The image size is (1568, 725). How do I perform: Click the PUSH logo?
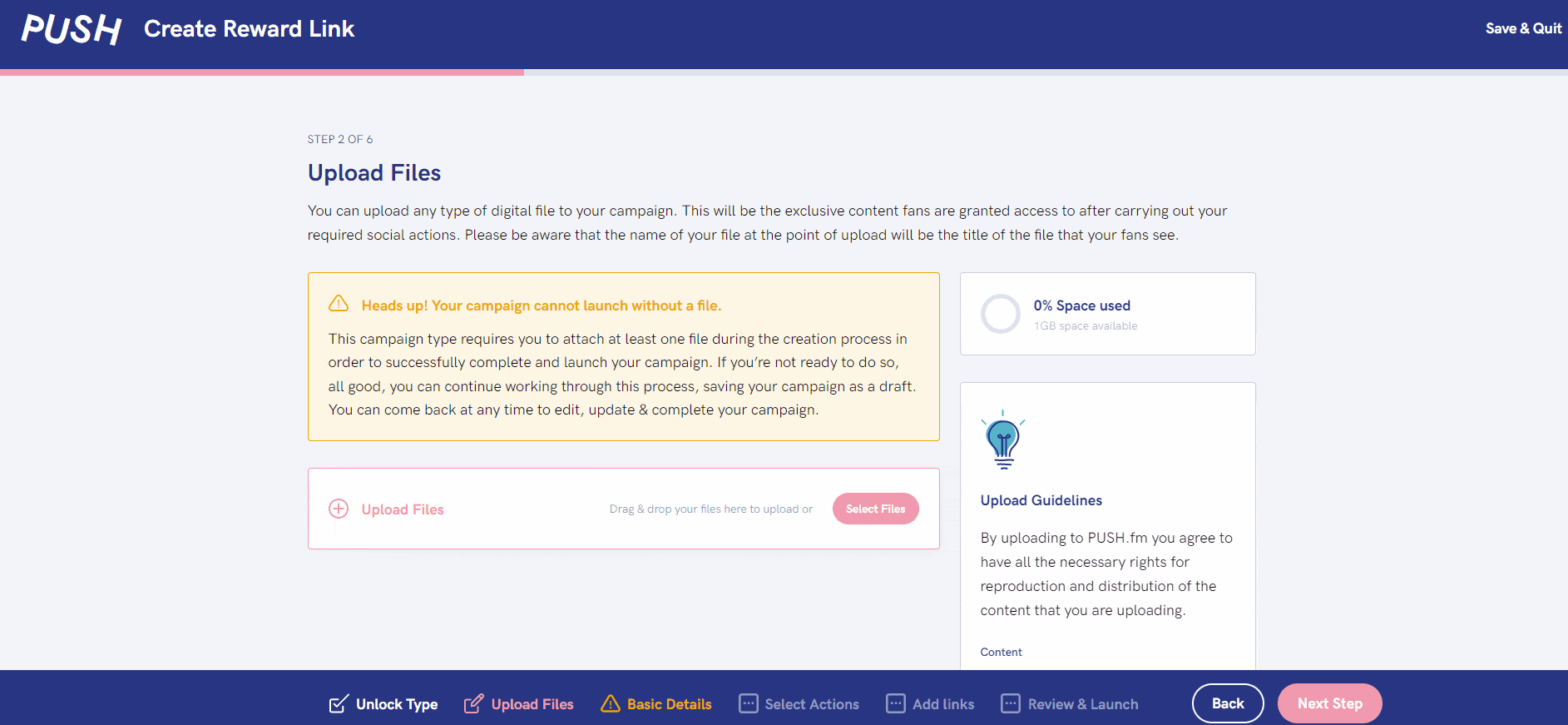[x=72, y=29]
